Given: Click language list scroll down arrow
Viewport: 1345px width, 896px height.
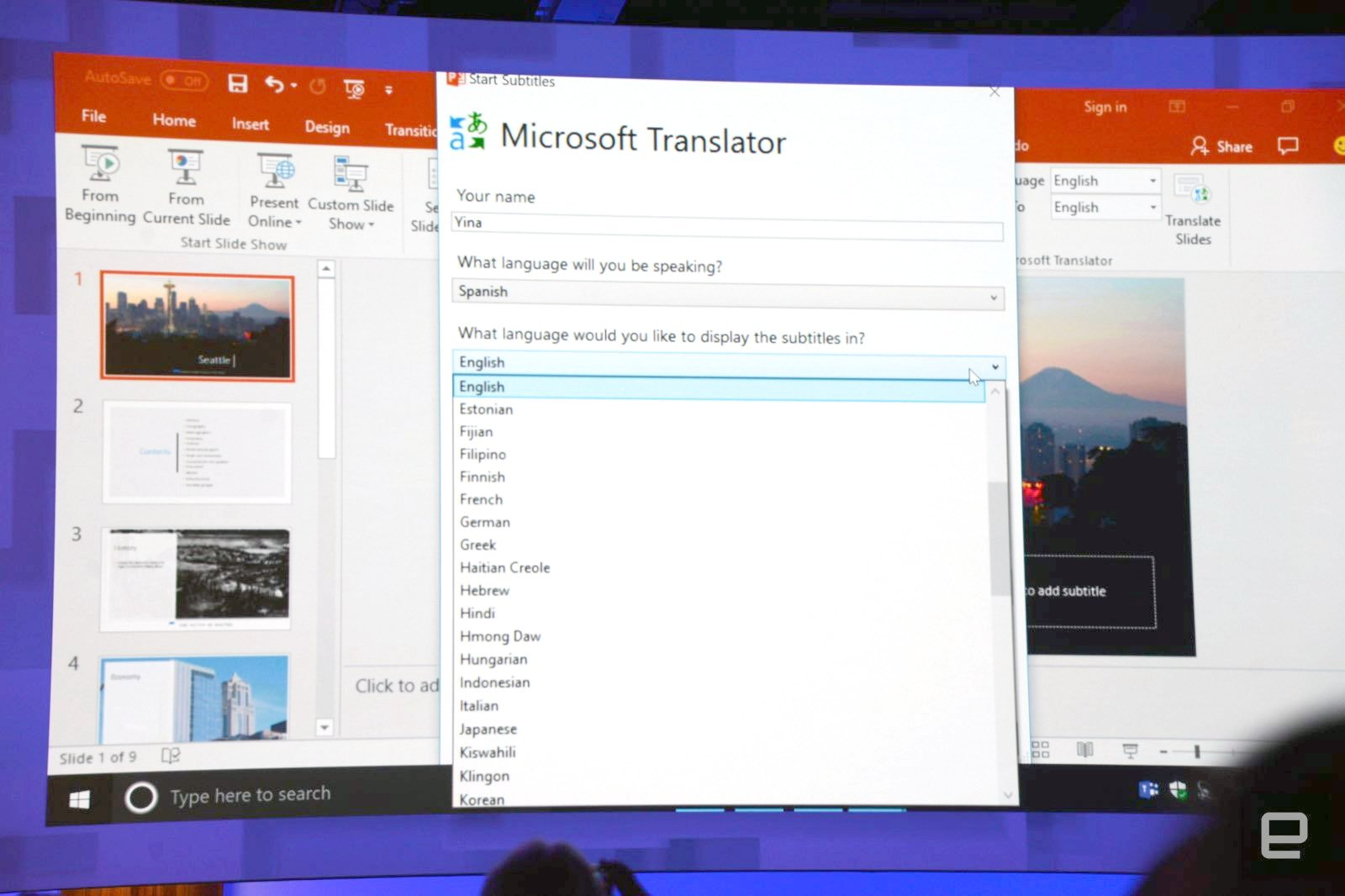Looking at the screenshot, I should point(1008,794).
